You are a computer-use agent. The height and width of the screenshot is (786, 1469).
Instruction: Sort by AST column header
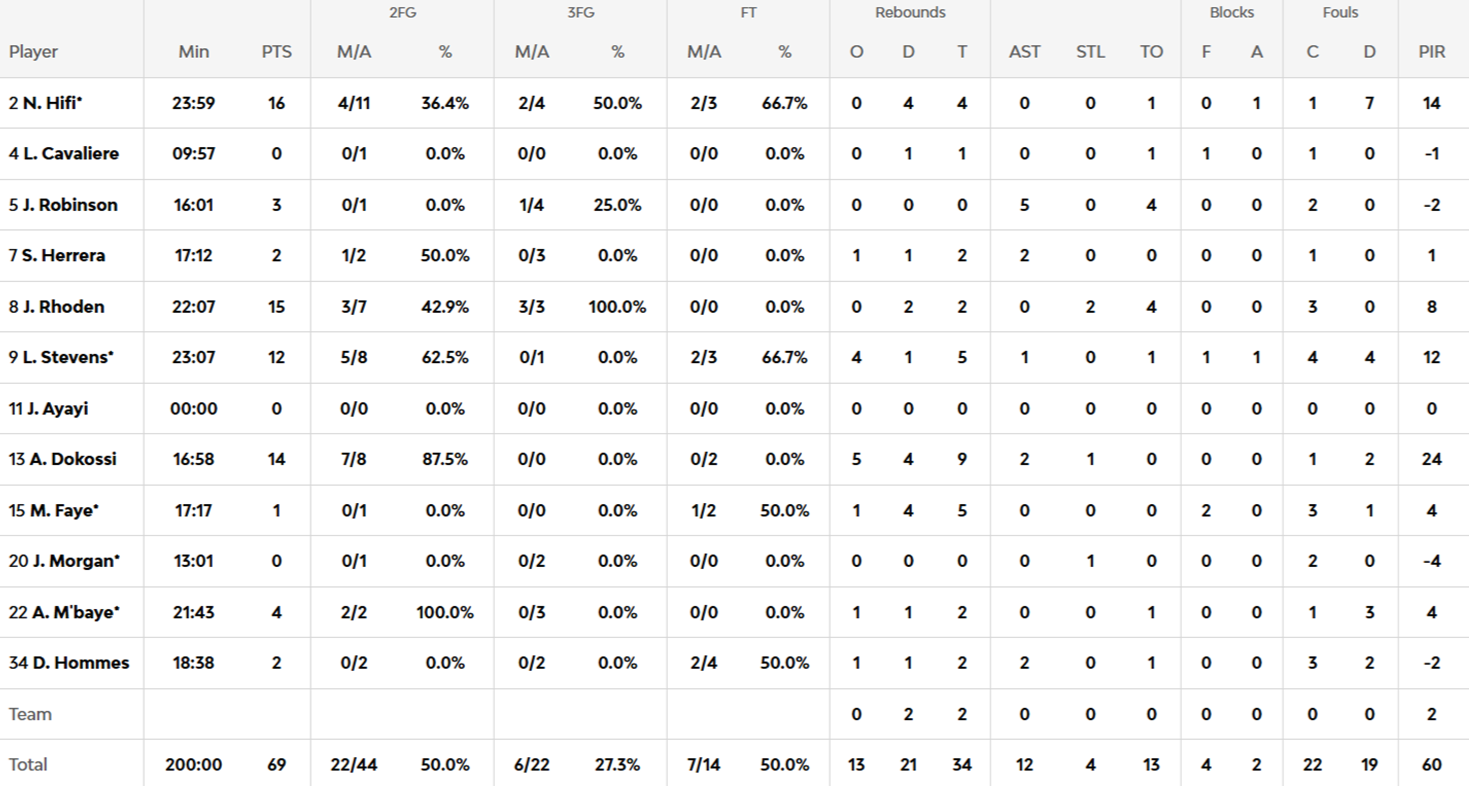pos(1024,52)
